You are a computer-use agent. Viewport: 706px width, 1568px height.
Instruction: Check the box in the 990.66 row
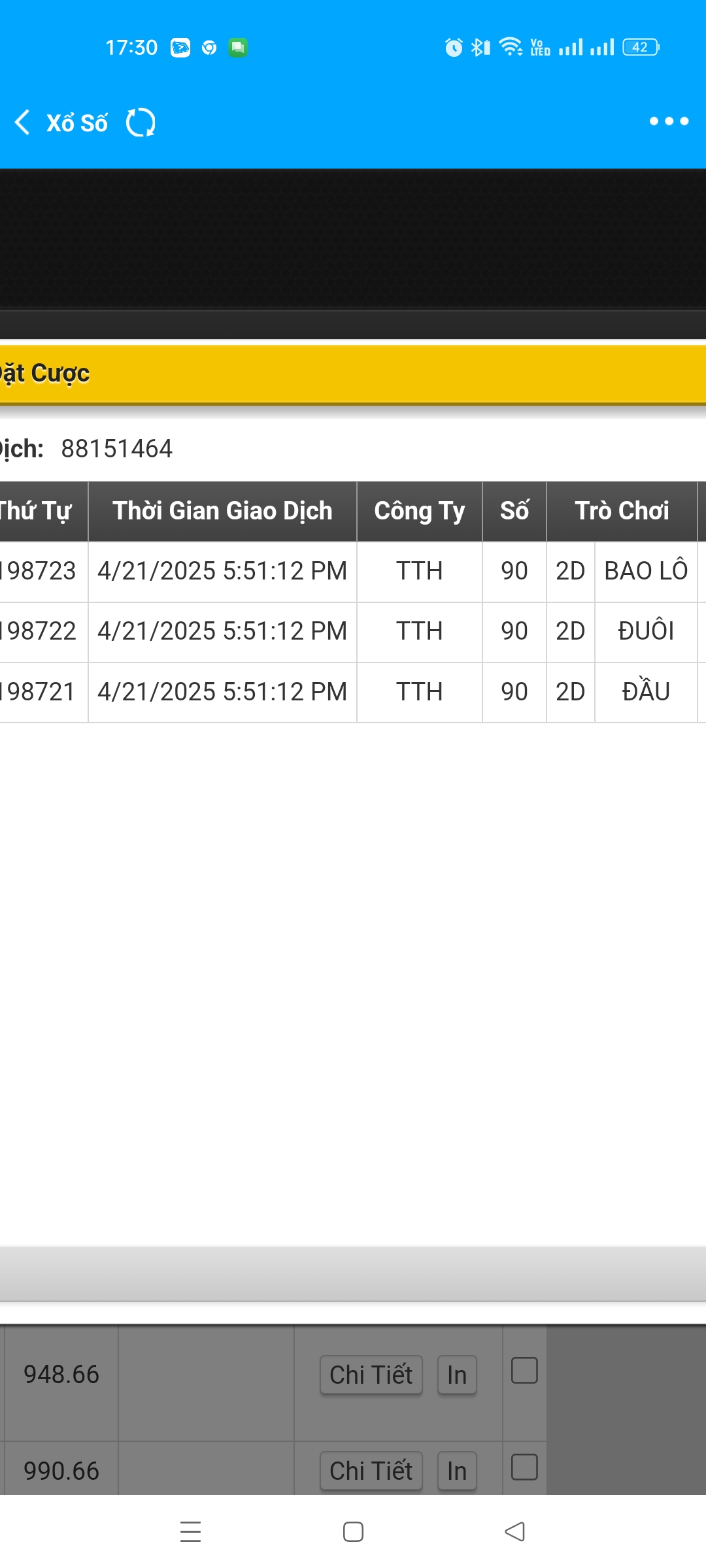[524, 1467]
